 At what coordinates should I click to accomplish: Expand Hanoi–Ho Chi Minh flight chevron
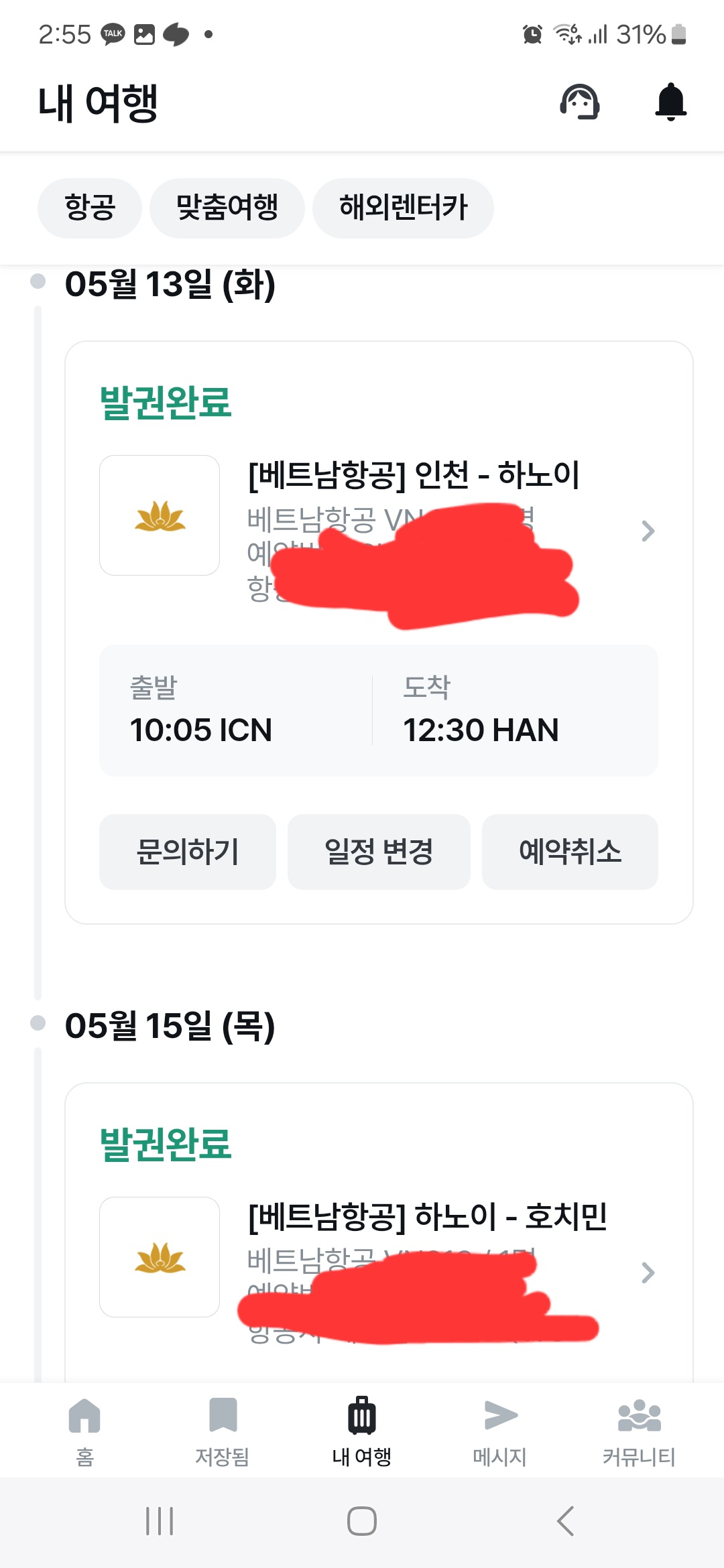click(x=648, y=1272)
